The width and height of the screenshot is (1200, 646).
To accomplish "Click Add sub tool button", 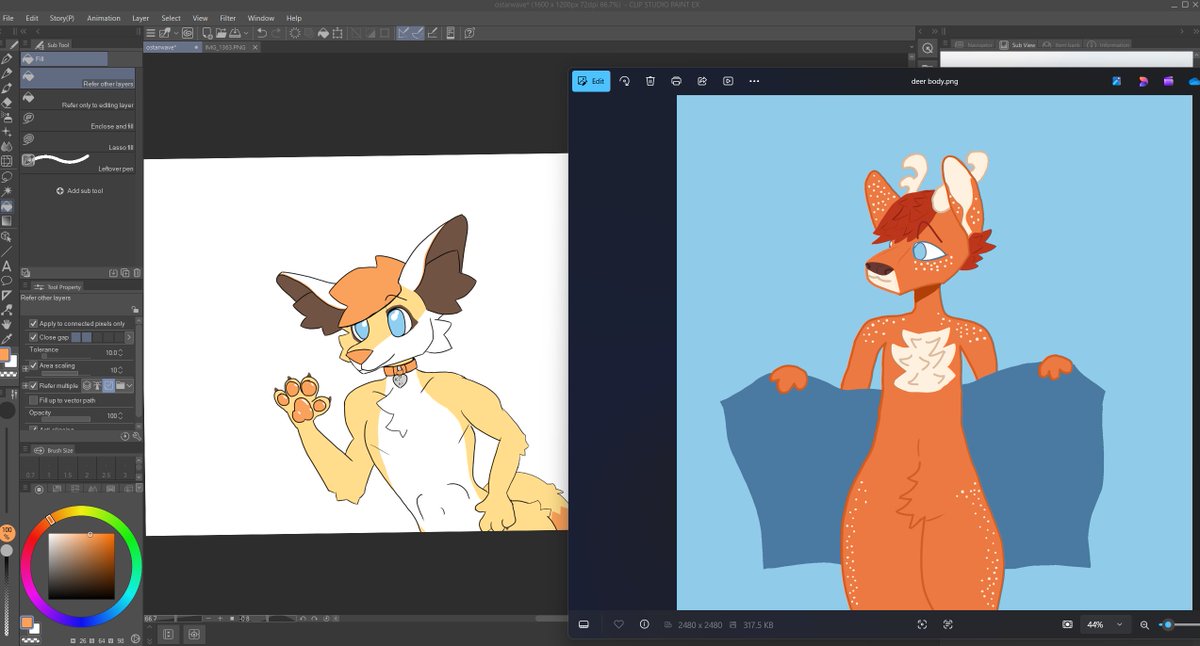I will click(x=80, y=190).
